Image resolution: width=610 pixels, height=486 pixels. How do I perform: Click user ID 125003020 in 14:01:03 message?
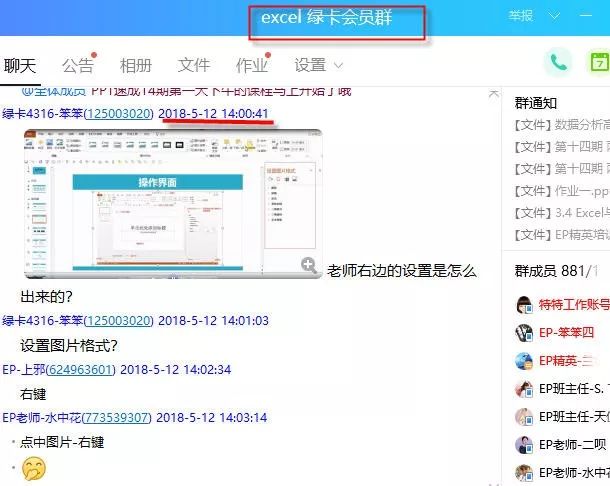coord(119,321)
